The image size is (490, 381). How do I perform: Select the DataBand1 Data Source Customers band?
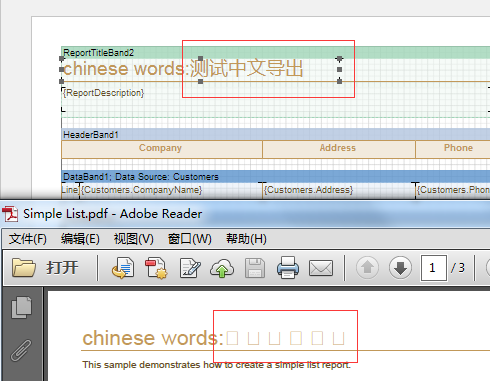tap(275, 176)
